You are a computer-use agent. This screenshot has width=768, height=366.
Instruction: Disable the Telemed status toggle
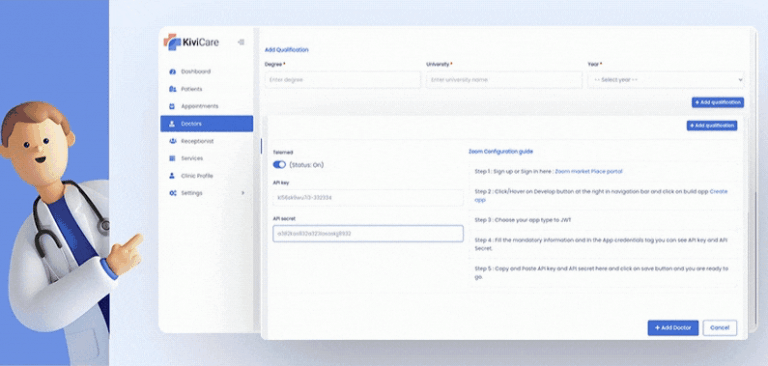click(x=279, y=165)
